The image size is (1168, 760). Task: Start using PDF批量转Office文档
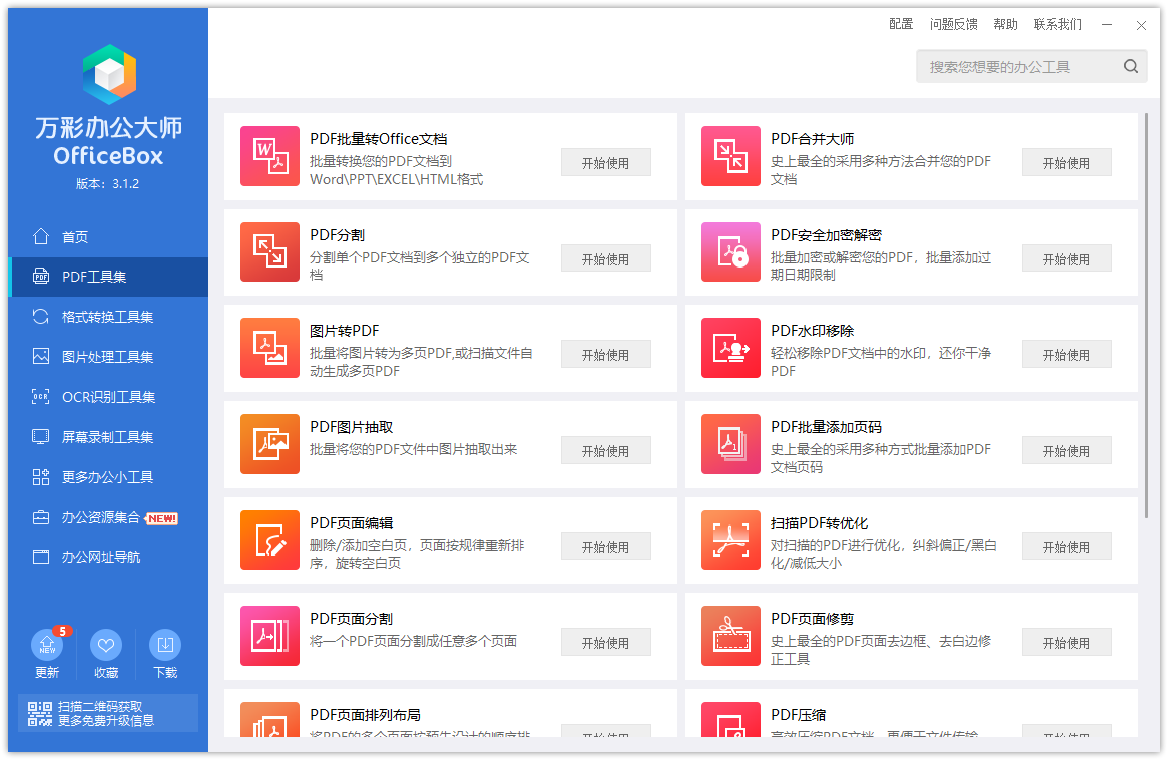point(606,162)
